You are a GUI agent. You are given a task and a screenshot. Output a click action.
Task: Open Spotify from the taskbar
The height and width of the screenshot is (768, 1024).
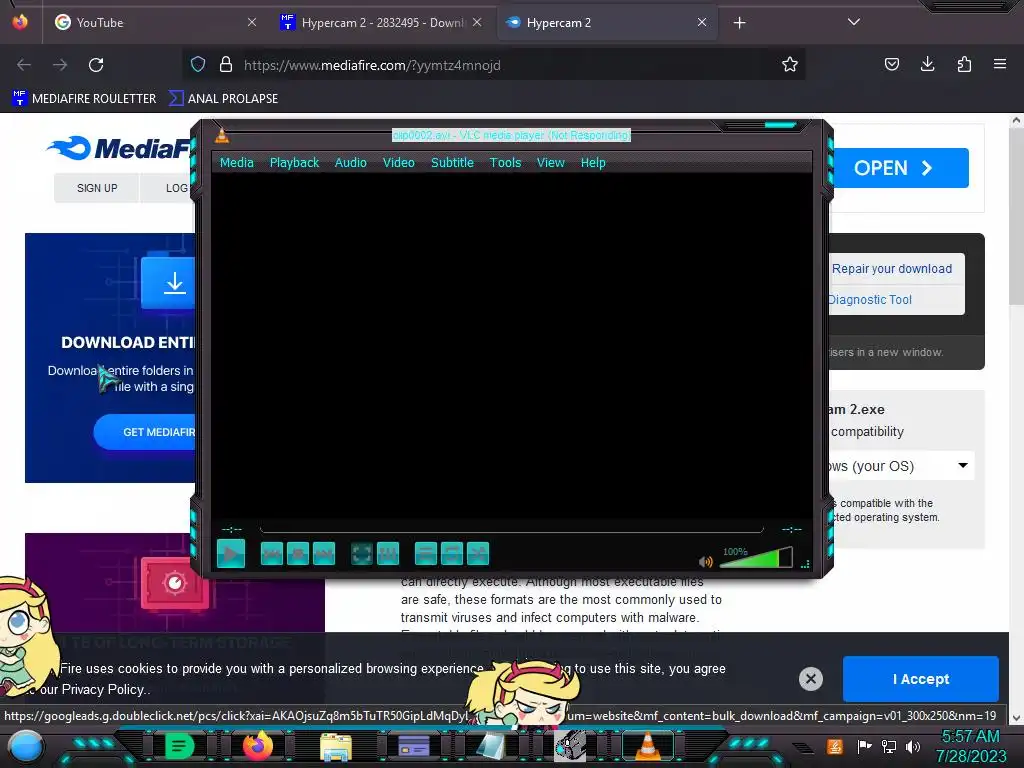pyautogui.click(x=179, y=746)
